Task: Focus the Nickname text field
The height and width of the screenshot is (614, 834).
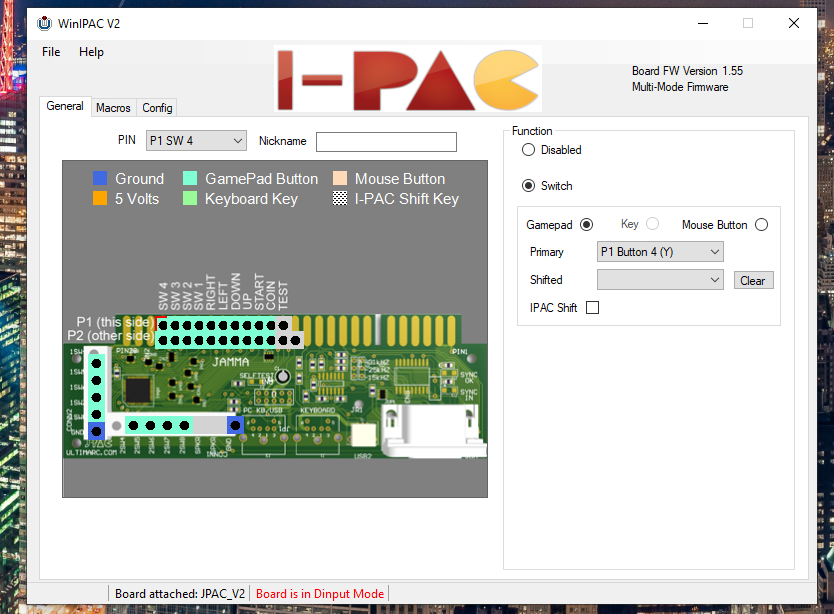Action: (x=386, y=142)
